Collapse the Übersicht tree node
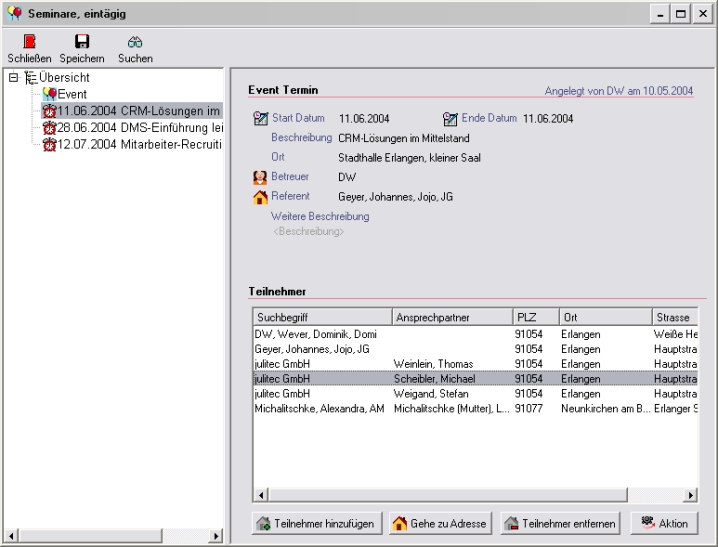718x547 pixels. (13, 77)
